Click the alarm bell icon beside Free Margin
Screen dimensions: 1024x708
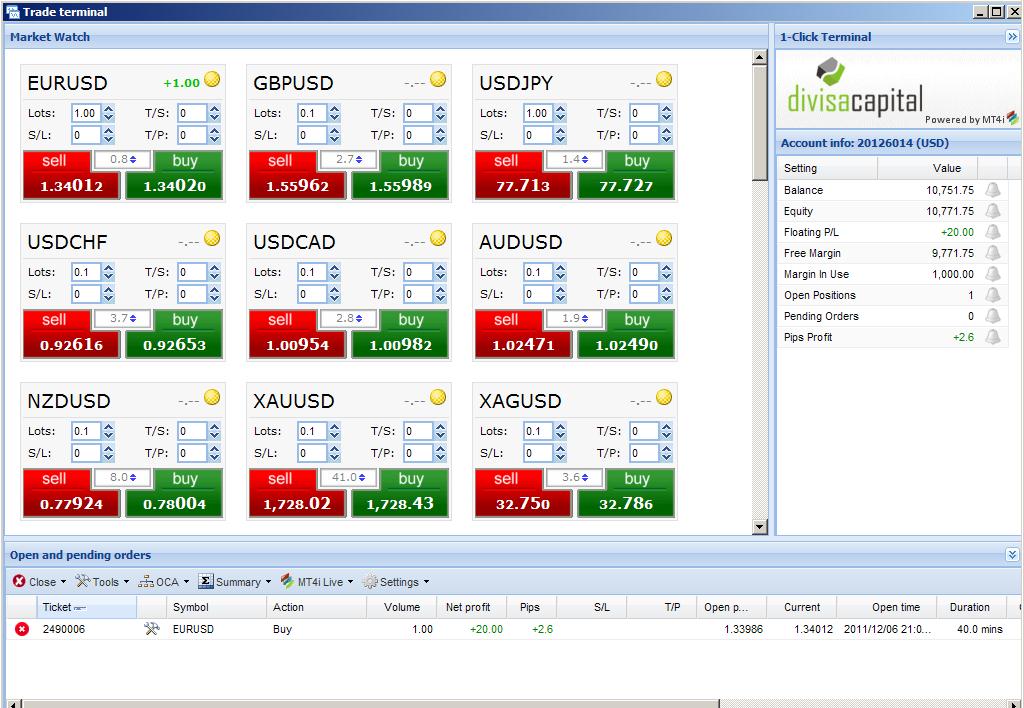[993, 253]
